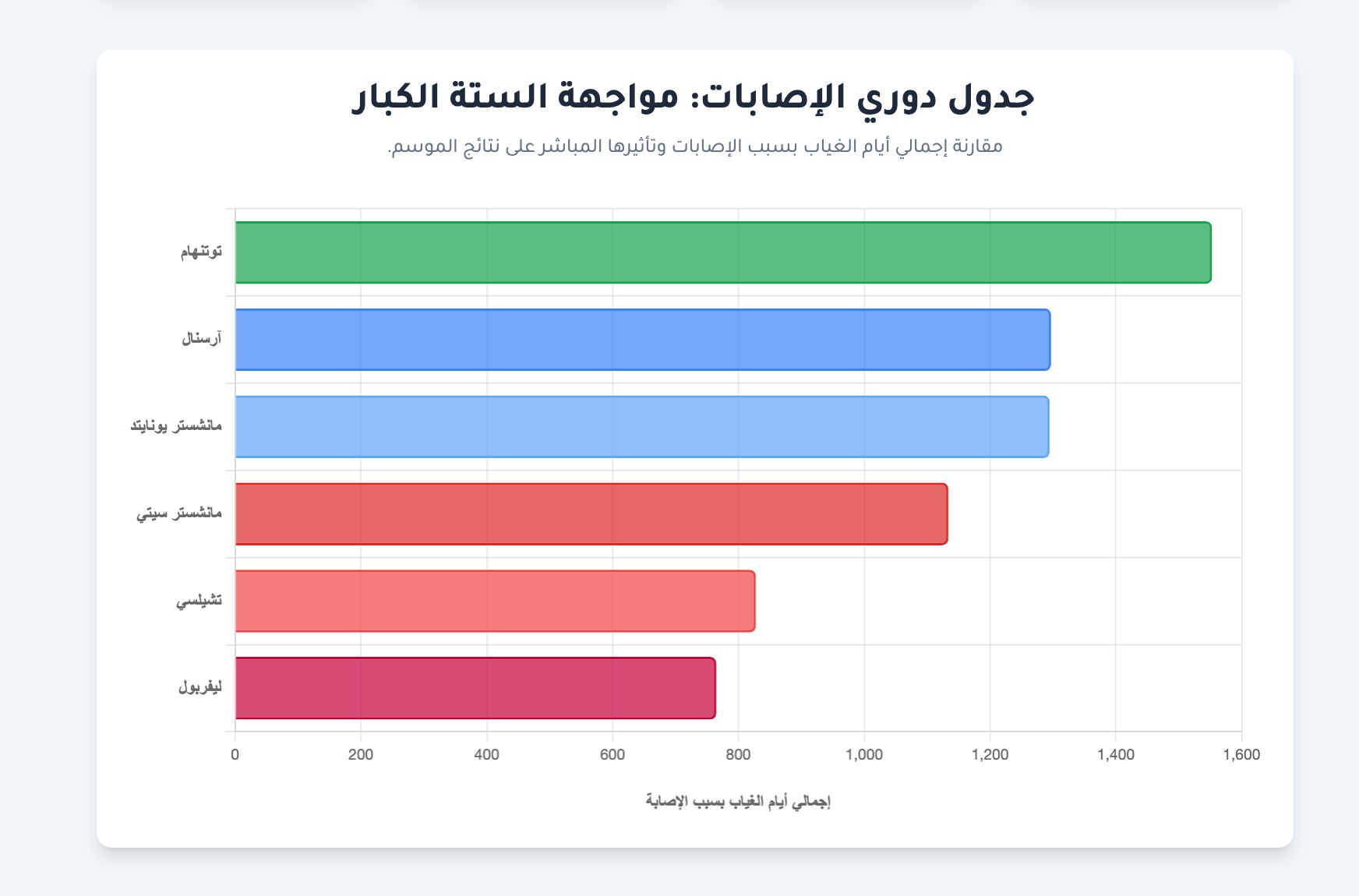
Task: Click the crimson Liverpool (ليفربول) bar
Action: (475, 689)
